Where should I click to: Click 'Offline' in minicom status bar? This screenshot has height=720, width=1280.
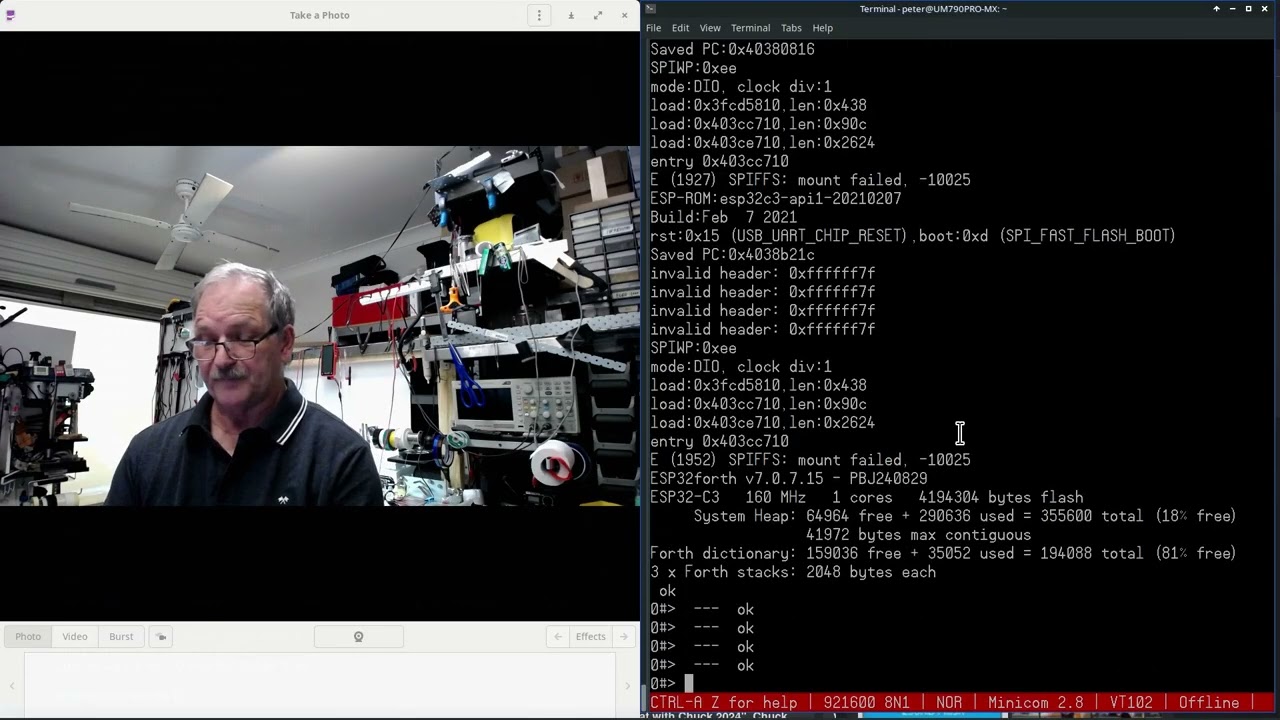pyautogui.click(x=1209, y=703)
